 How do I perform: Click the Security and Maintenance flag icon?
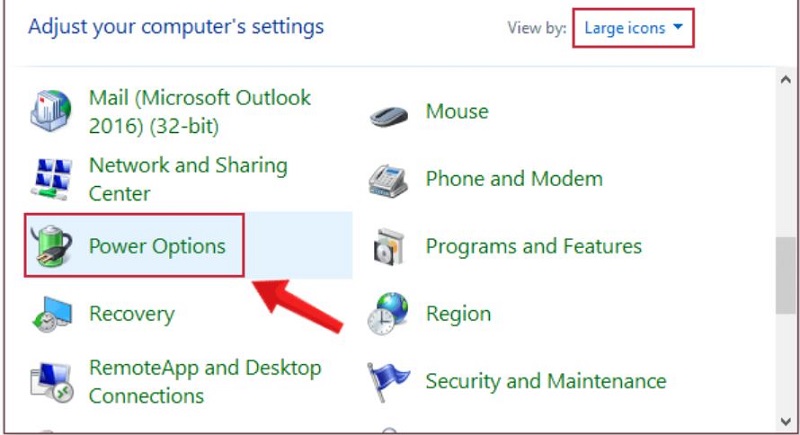click(x=388, y=381)
